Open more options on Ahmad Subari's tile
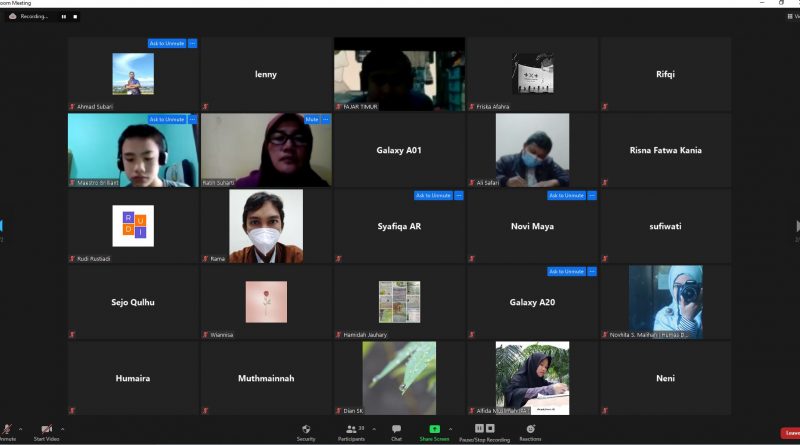The width and height of the screenshot is (800, 445). [x=193, y=44]
